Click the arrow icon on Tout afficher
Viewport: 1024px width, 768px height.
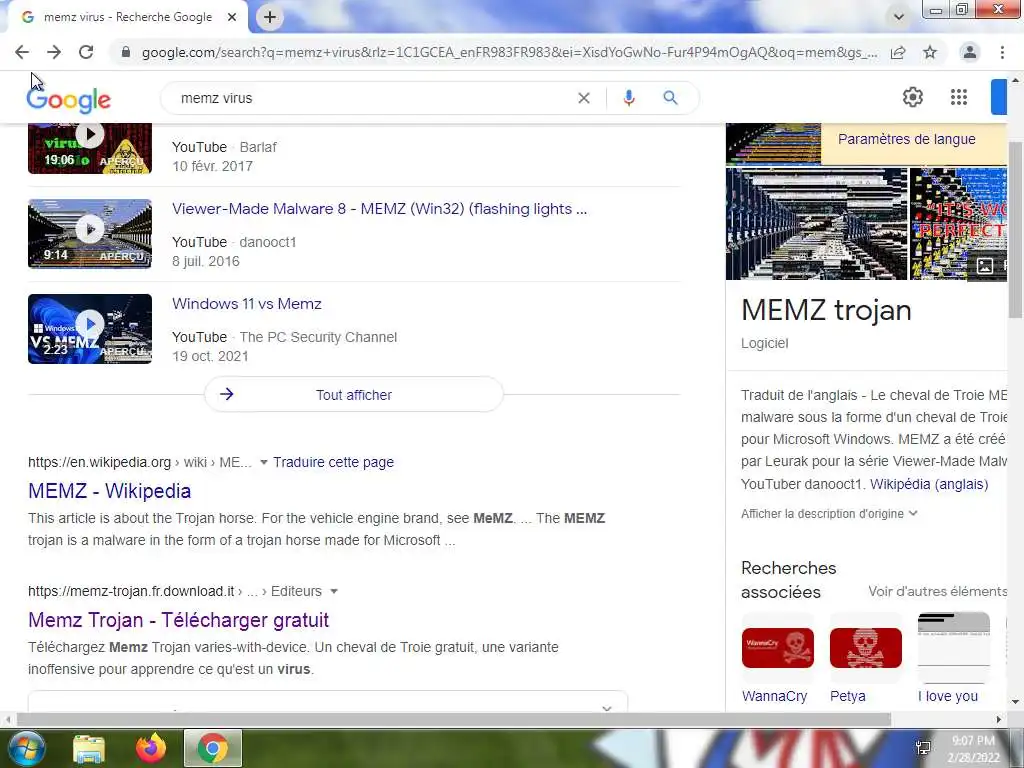pyautogui.click(x=227, y=394)
